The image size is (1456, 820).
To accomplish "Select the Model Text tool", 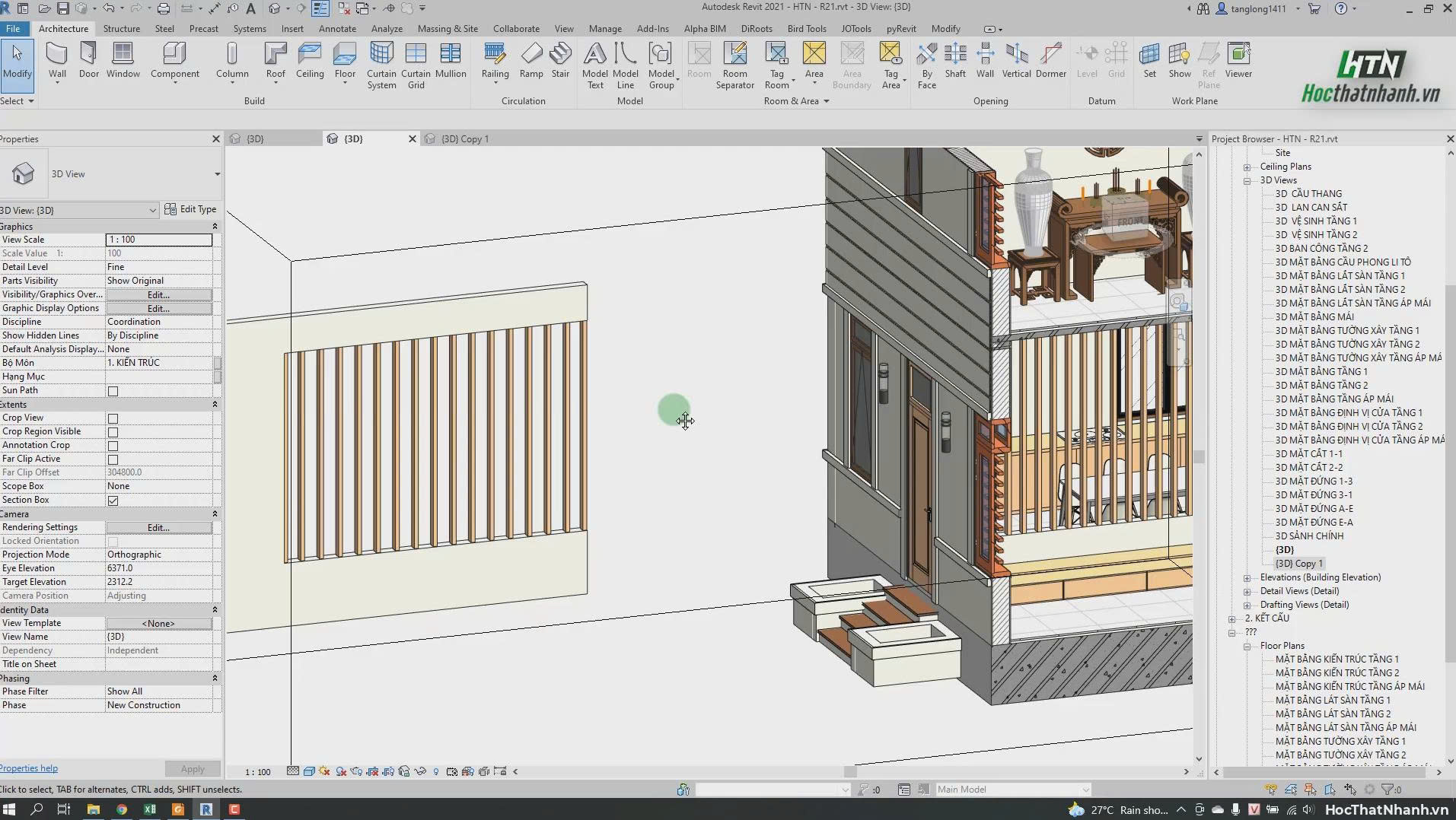I will (x=595, y=66).
